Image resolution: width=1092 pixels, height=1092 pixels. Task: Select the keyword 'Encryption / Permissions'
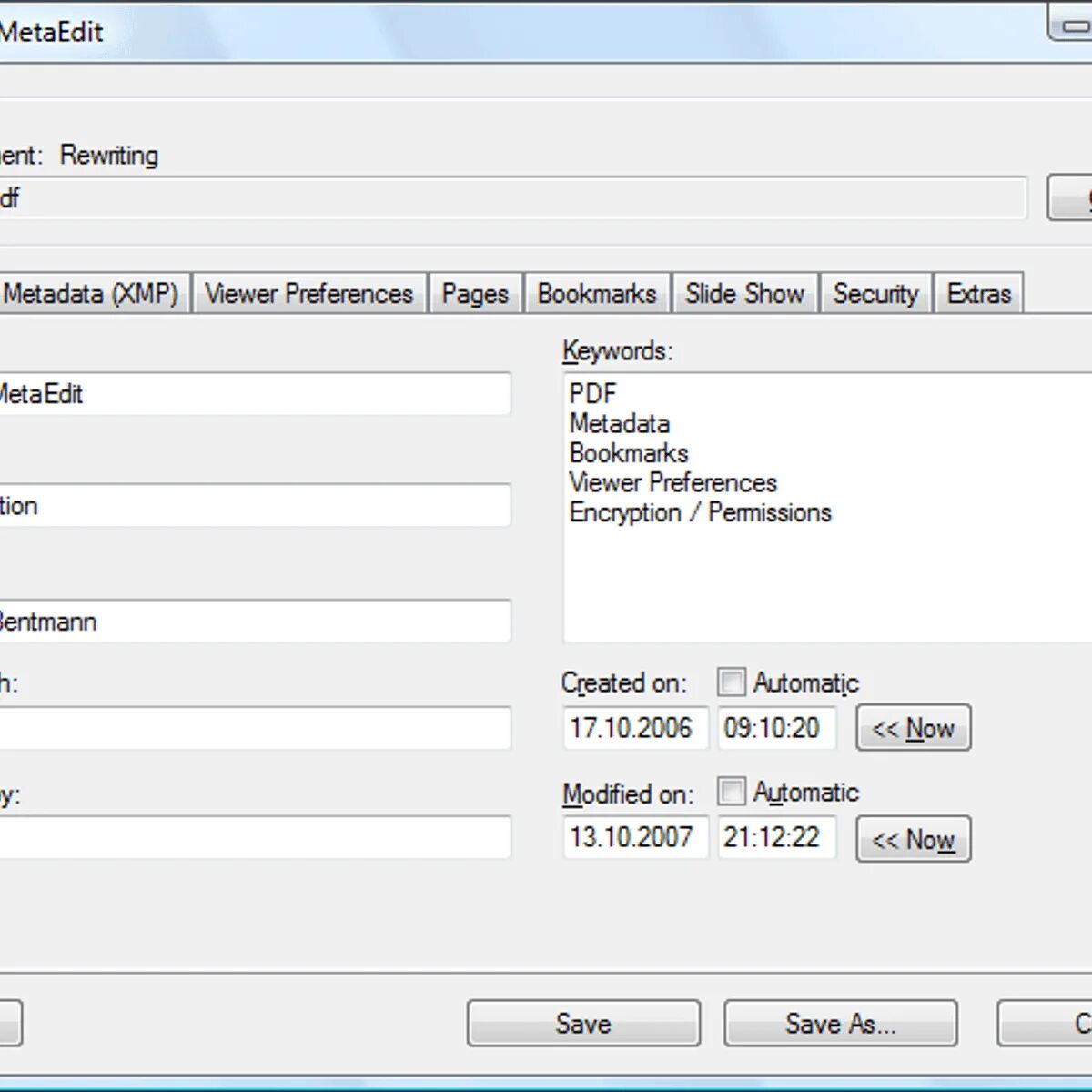[x=701, y=513]
